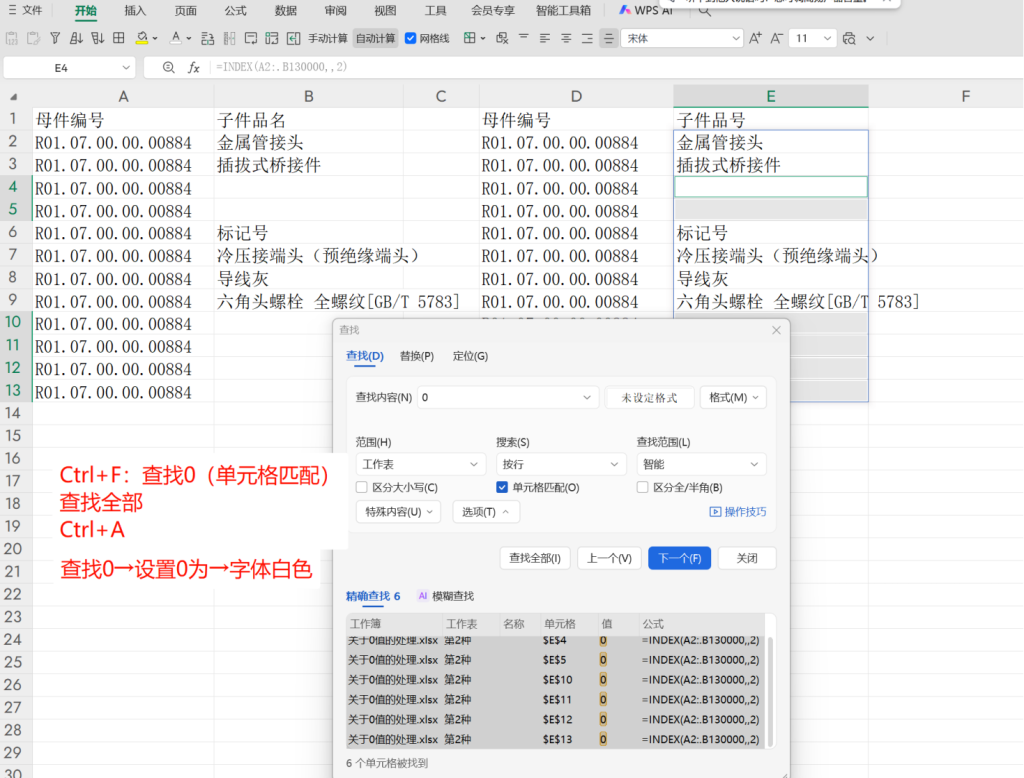This screenshot has width=1024, height=778.
Task: Click the 查找内容 input field containing 0
Action: [x=507, y=397]
